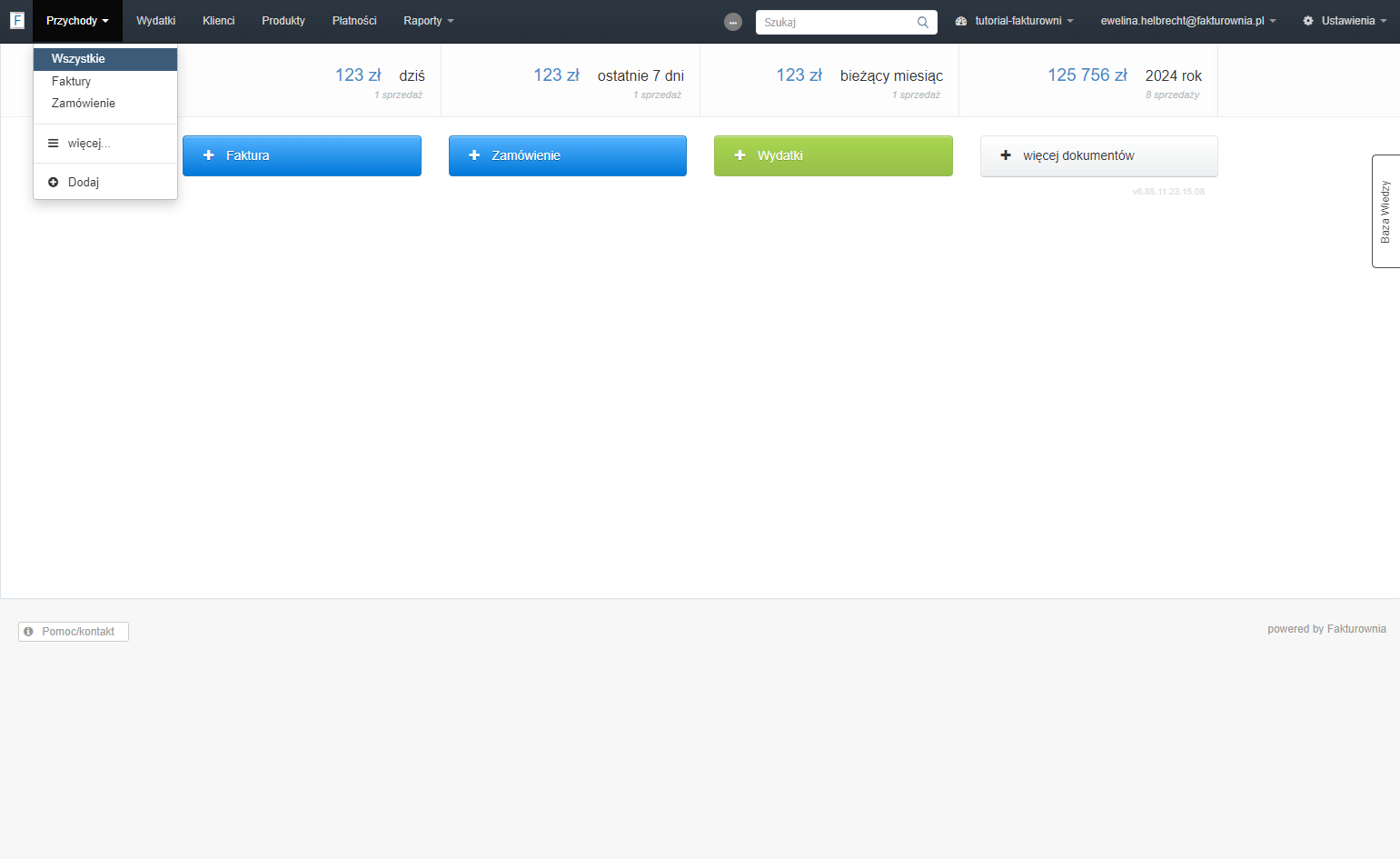Click the info icon in Pomoc/kontakt
The height and width of the screenshot is (859, 1400).
[x=28, y=631]
